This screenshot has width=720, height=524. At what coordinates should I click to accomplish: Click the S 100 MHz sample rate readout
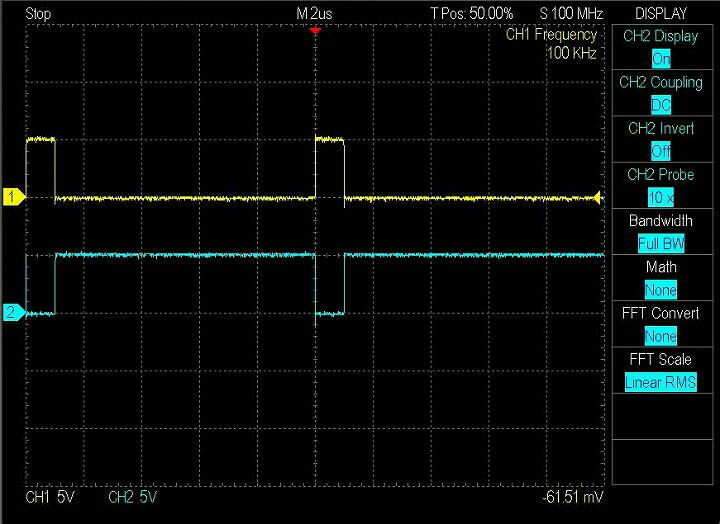(x=571, y=14)
